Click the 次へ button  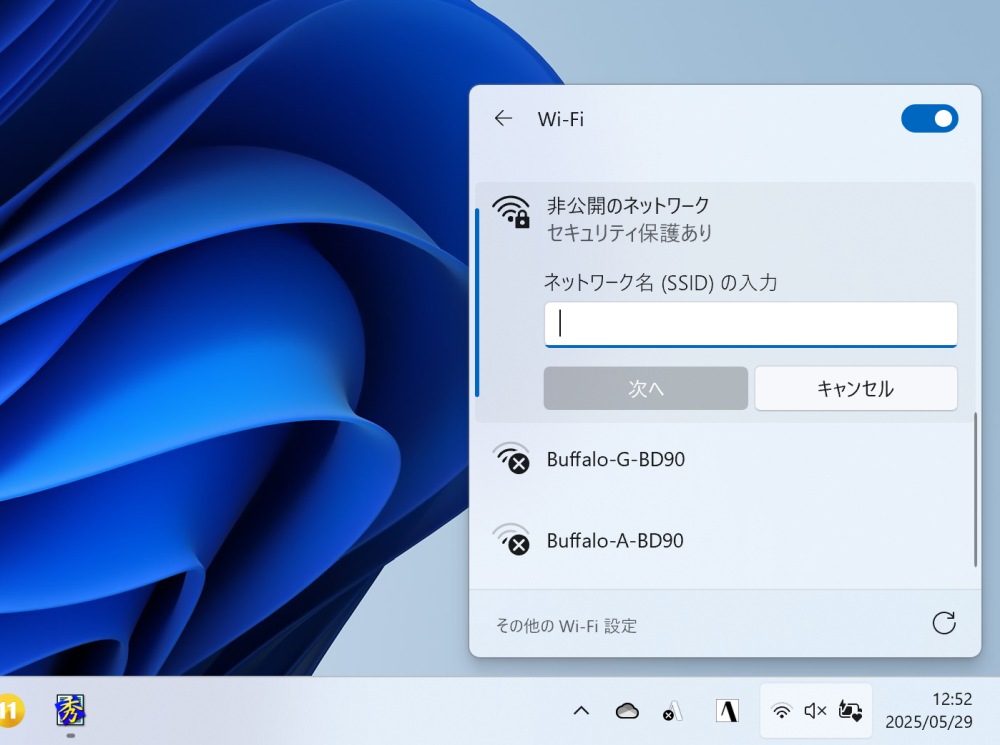point(645,389)
